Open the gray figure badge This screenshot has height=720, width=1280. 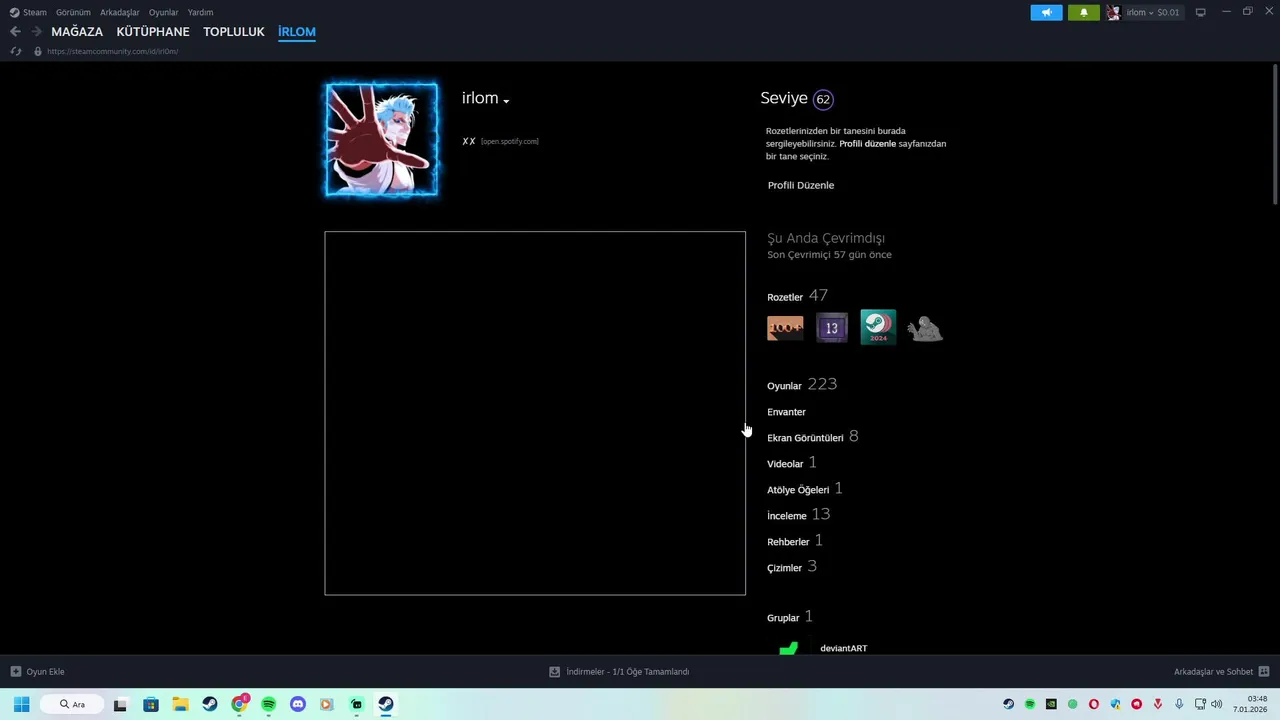pyautogui.click(x=925, y=328)
